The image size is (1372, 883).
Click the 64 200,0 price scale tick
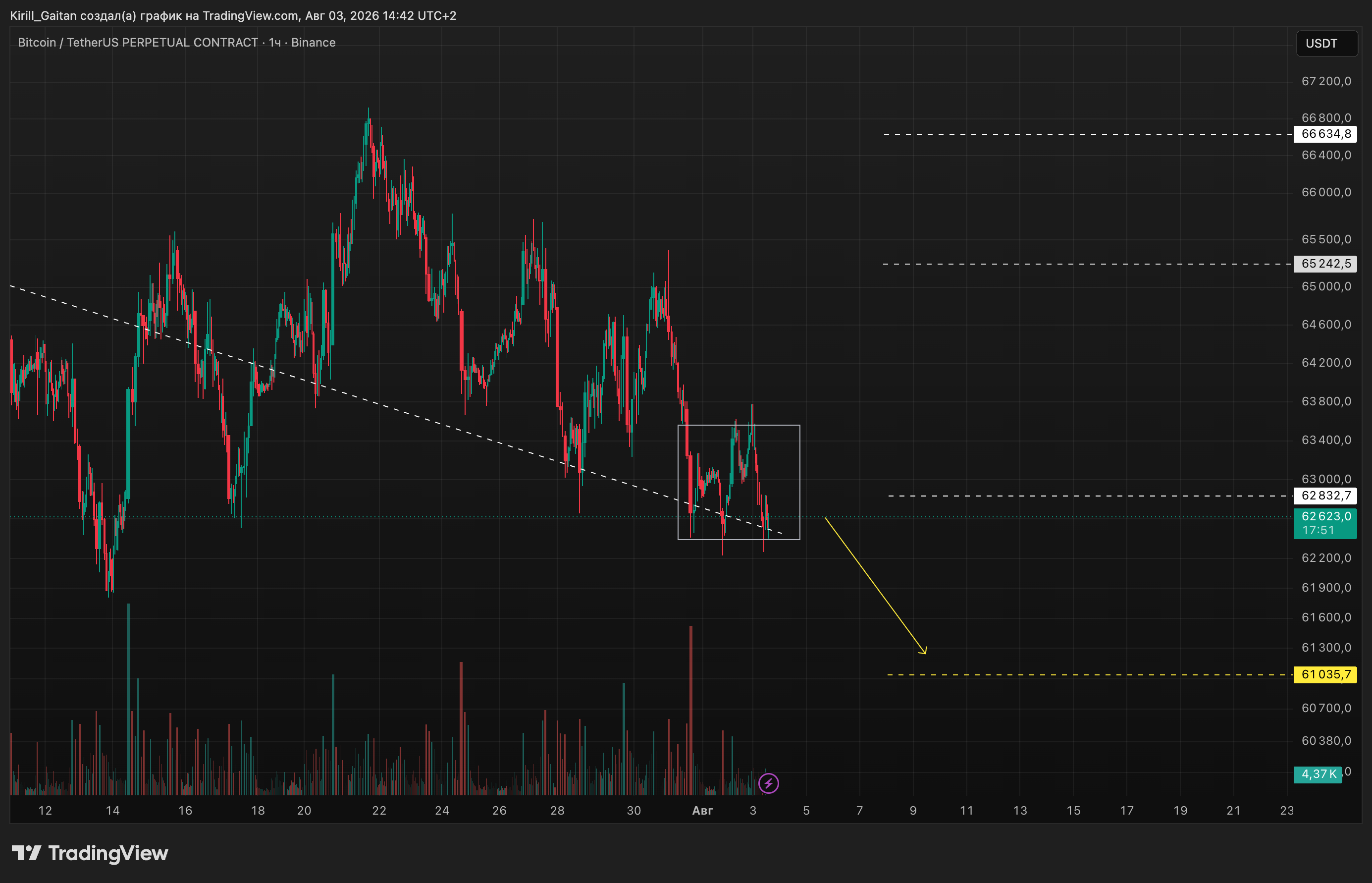tap(1326, 363)
